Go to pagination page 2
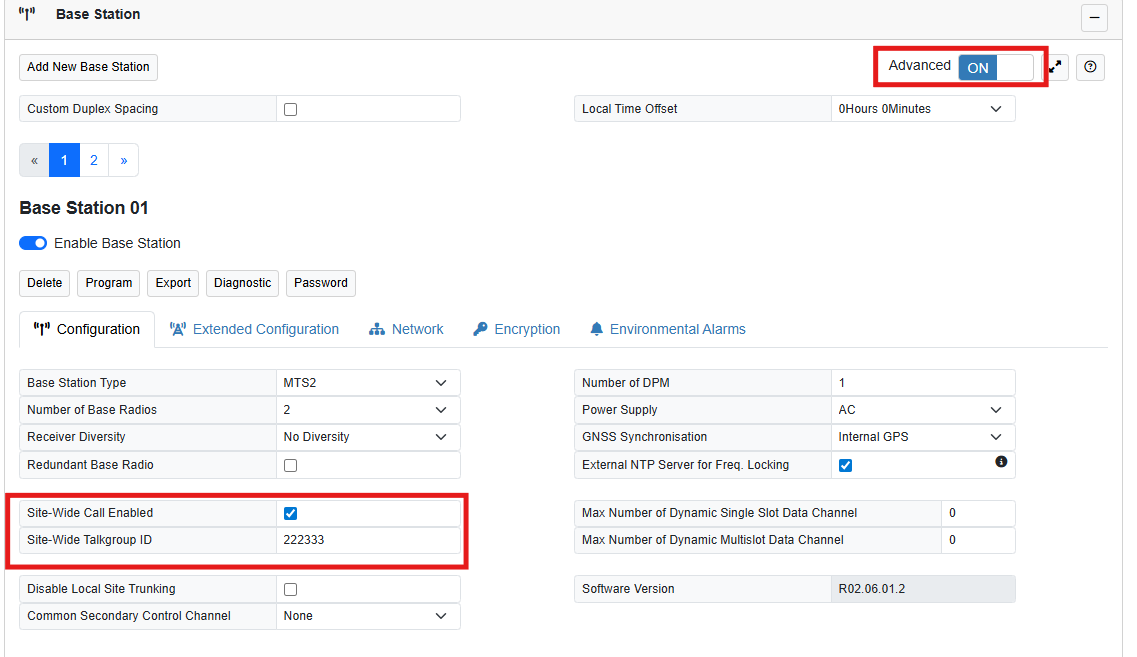1137x657 pixels. (x=94, y=160)
